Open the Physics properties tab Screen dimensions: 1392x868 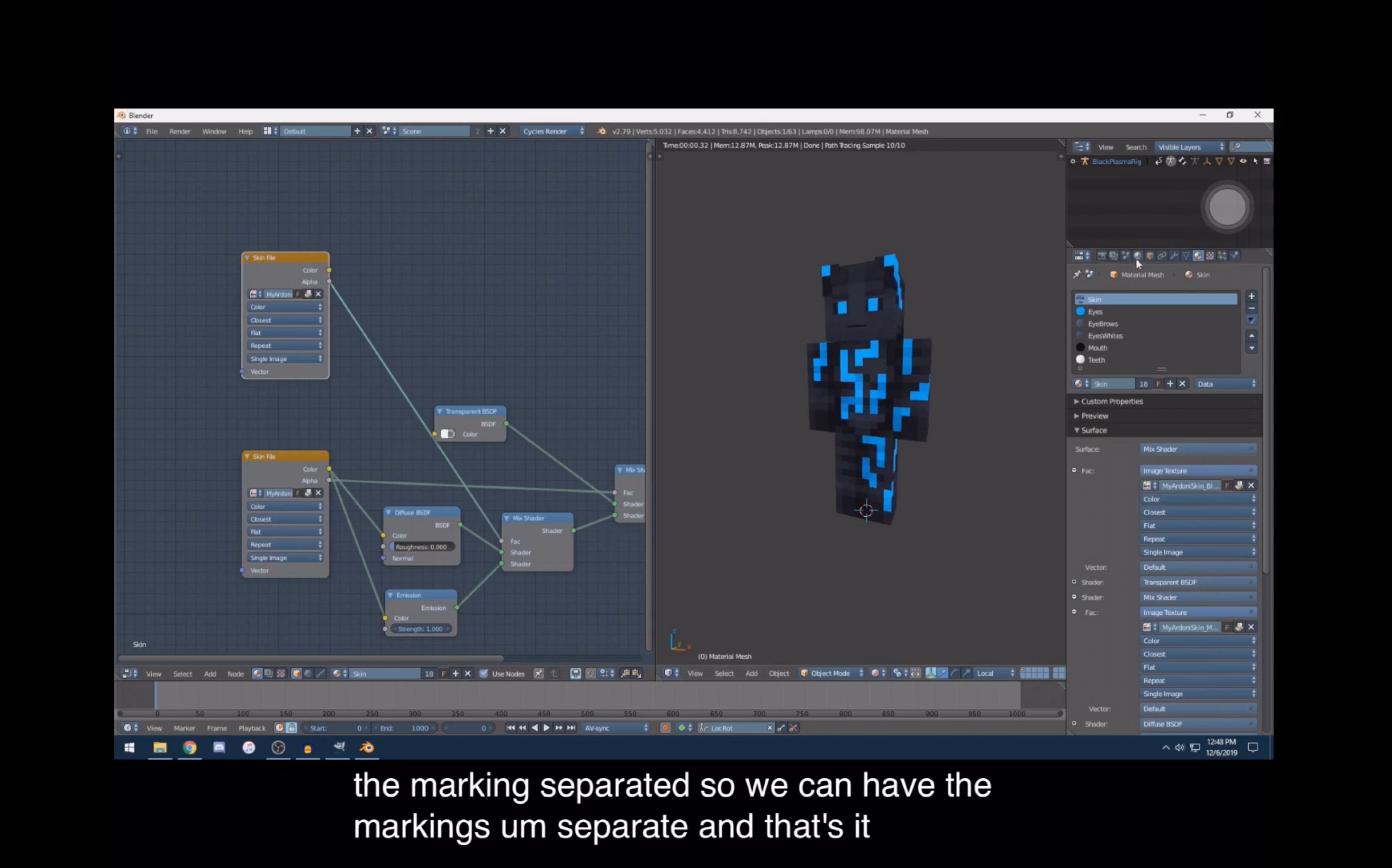pyautogui.click(x=1235, y=256)
